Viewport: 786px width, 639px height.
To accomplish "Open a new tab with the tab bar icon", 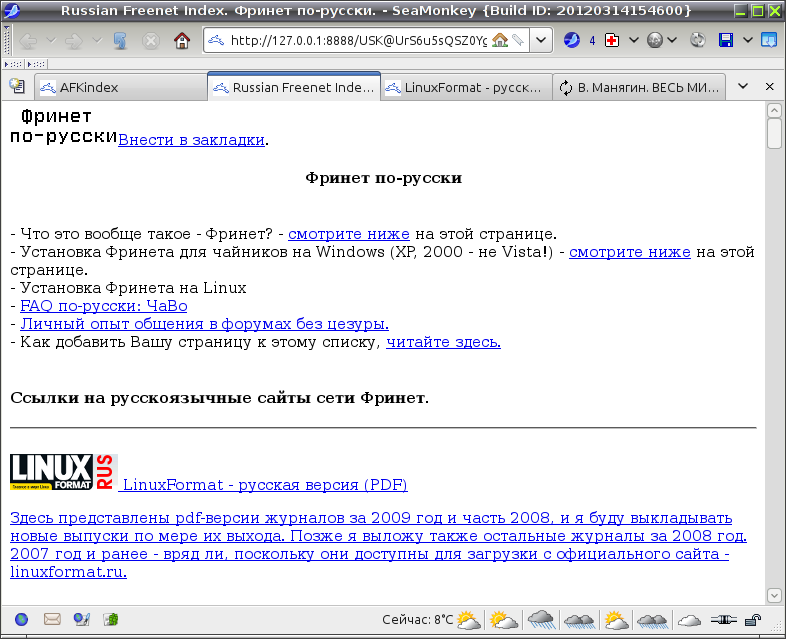I will (x=17, y=86).
